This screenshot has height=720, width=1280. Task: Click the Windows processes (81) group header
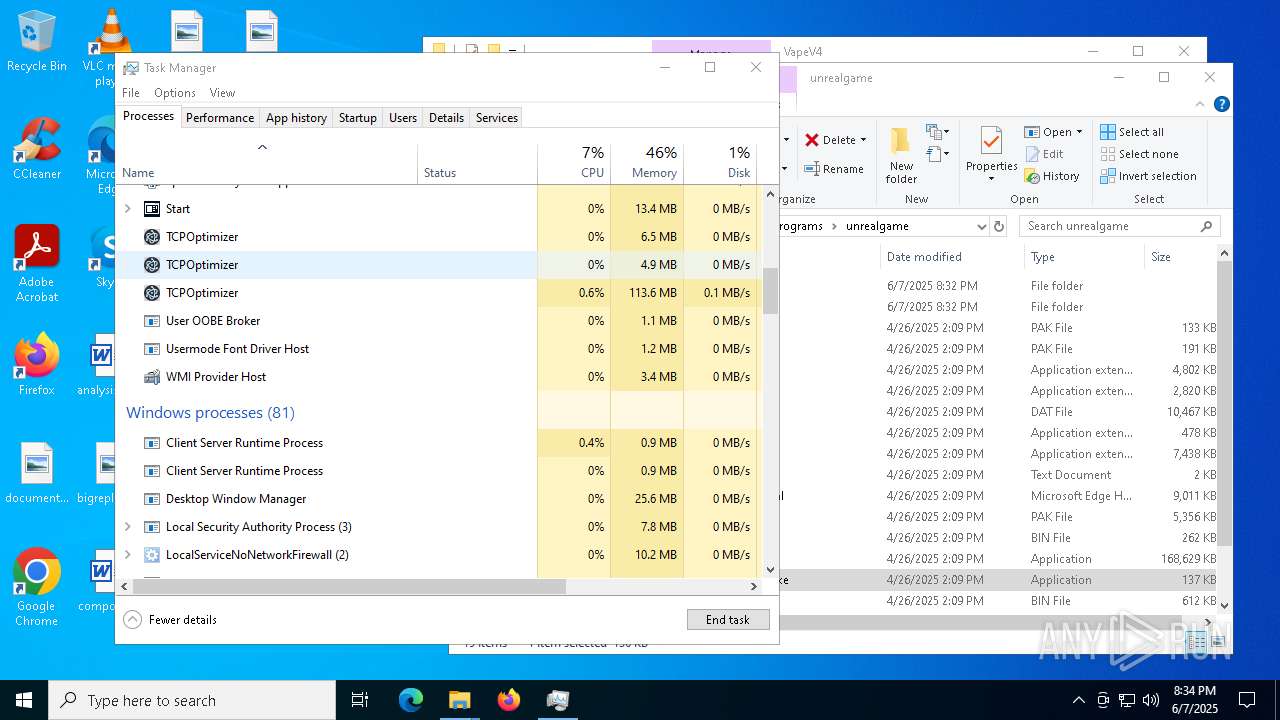[x=210, y=413]
